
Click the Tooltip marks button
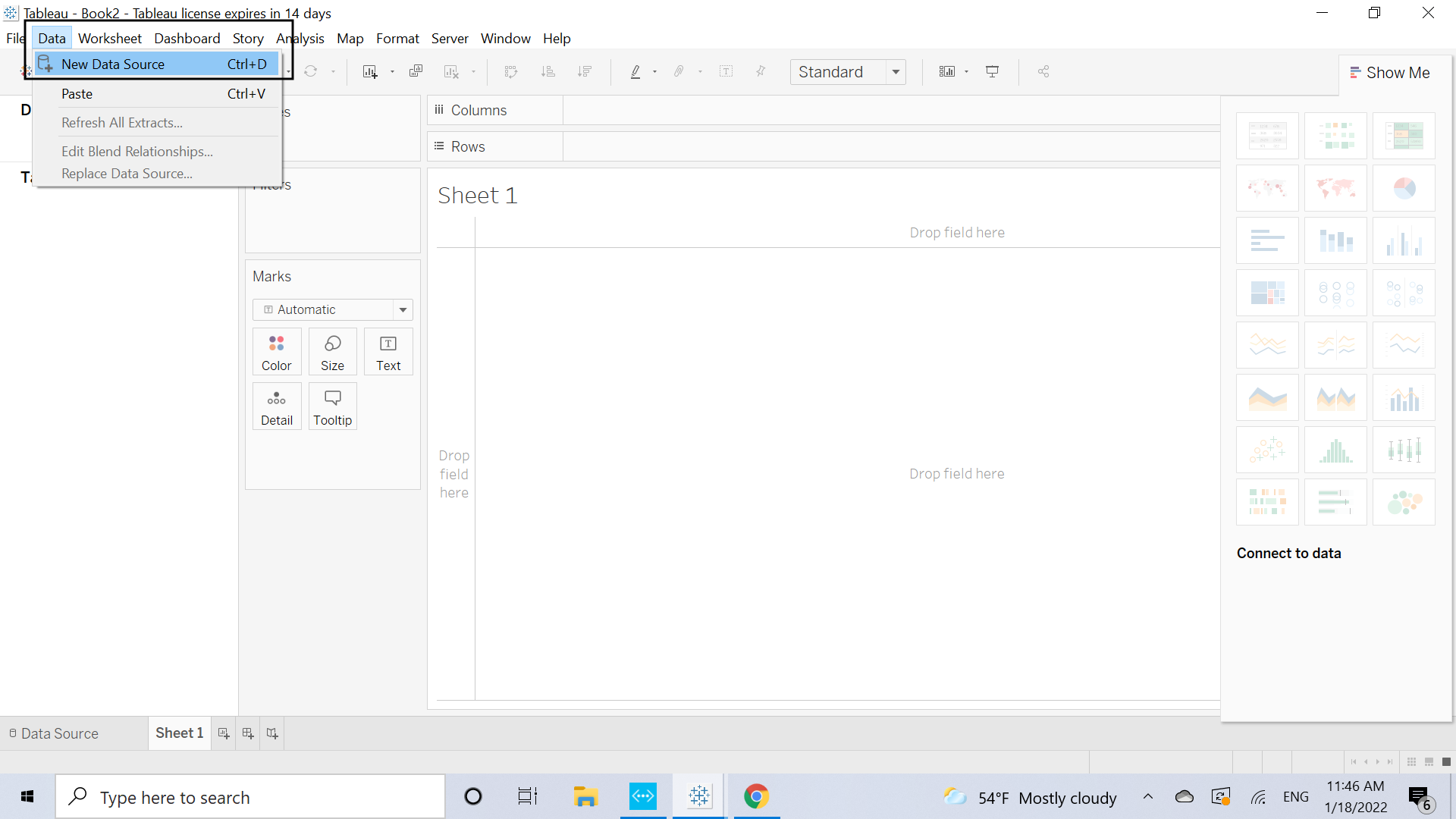(x=332, y=406)
